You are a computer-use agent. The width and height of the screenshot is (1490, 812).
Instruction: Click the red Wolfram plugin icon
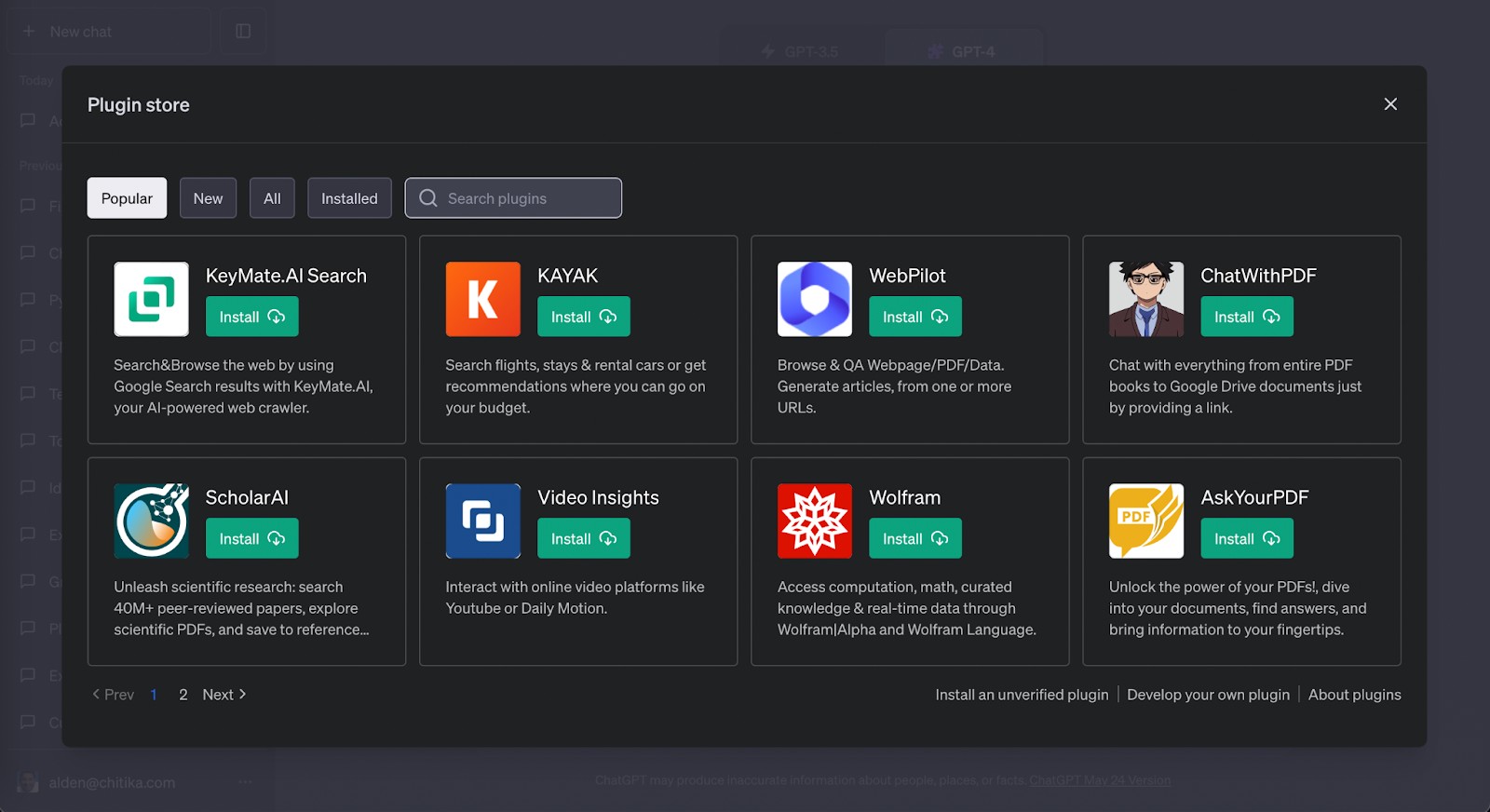click(814, 521)
